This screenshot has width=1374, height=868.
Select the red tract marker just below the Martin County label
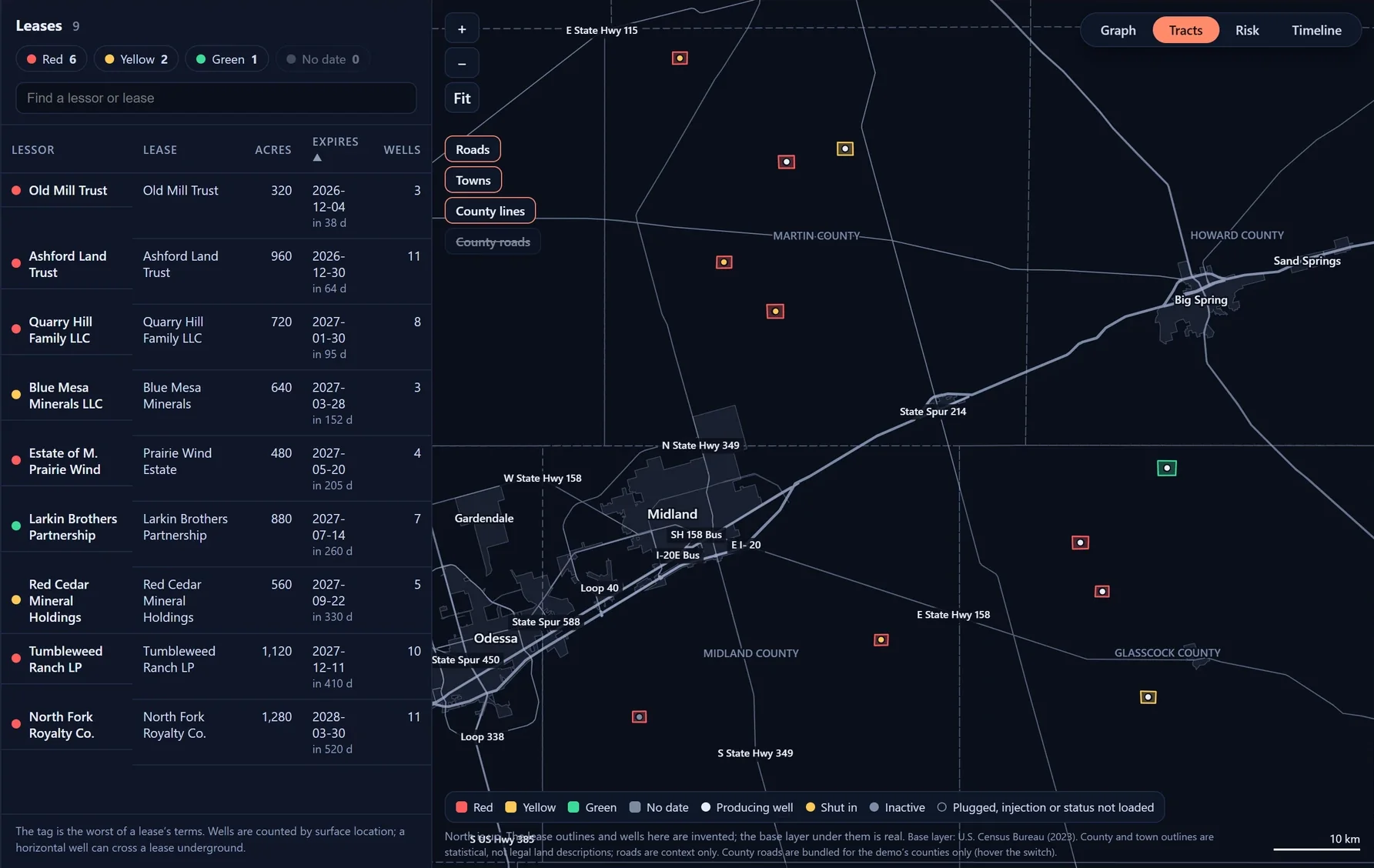point(724,262)
